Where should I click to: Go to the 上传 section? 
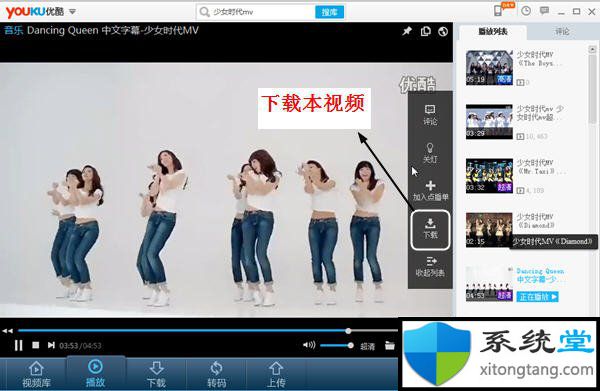pos(276,374)
